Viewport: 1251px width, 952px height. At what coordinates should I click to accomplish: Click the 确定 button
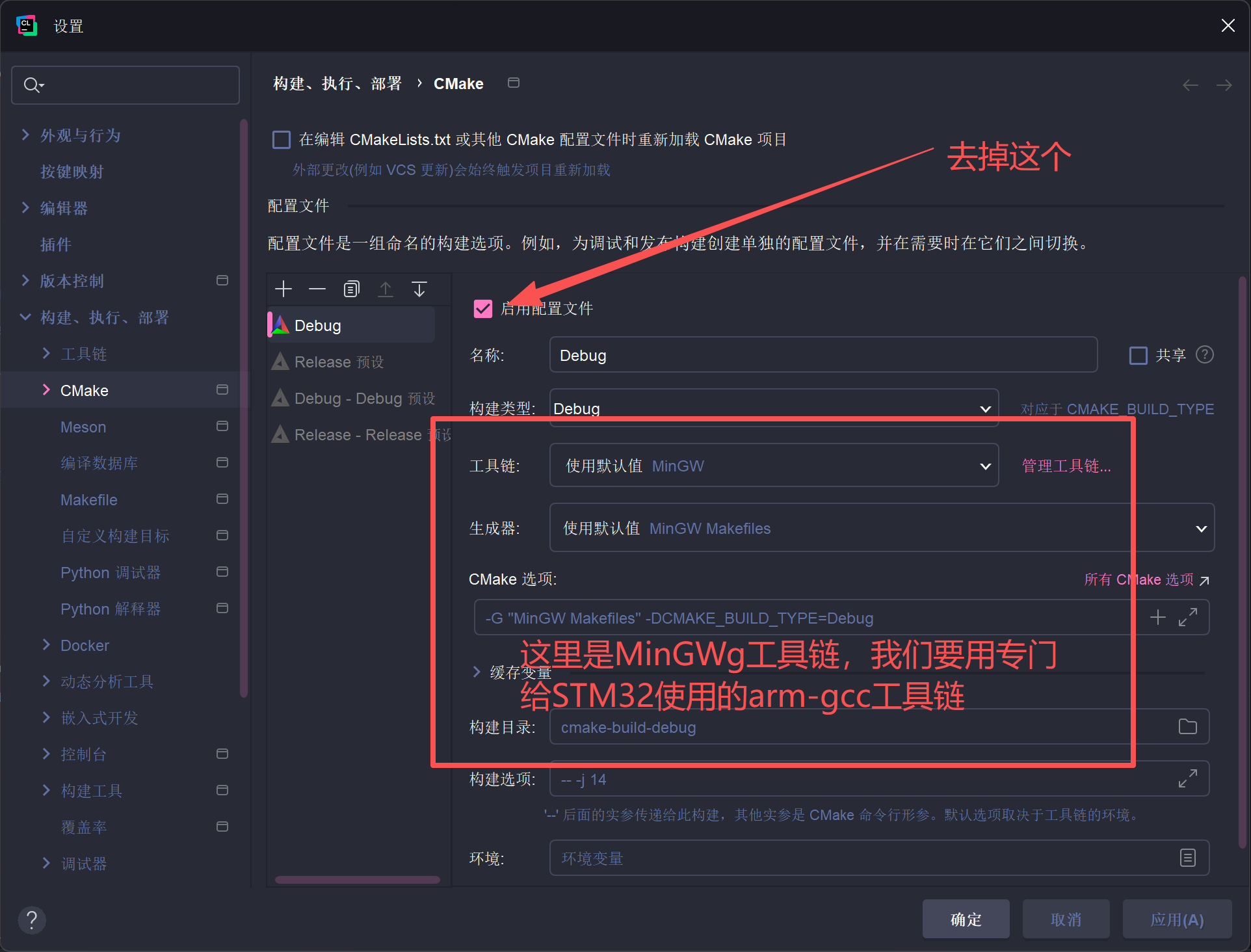pyautogui.click(x=966, y=919)
